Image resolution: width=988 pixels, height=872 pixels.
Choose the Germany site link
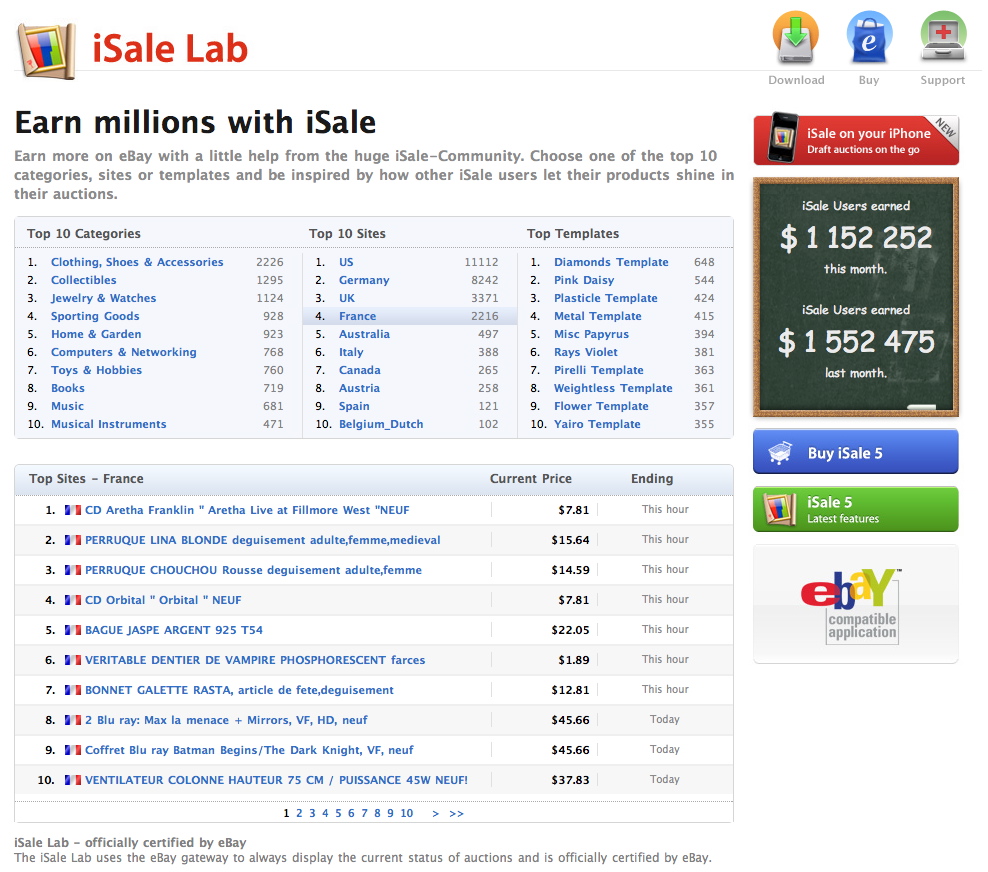pyautogui.click(x=364, y=280)
